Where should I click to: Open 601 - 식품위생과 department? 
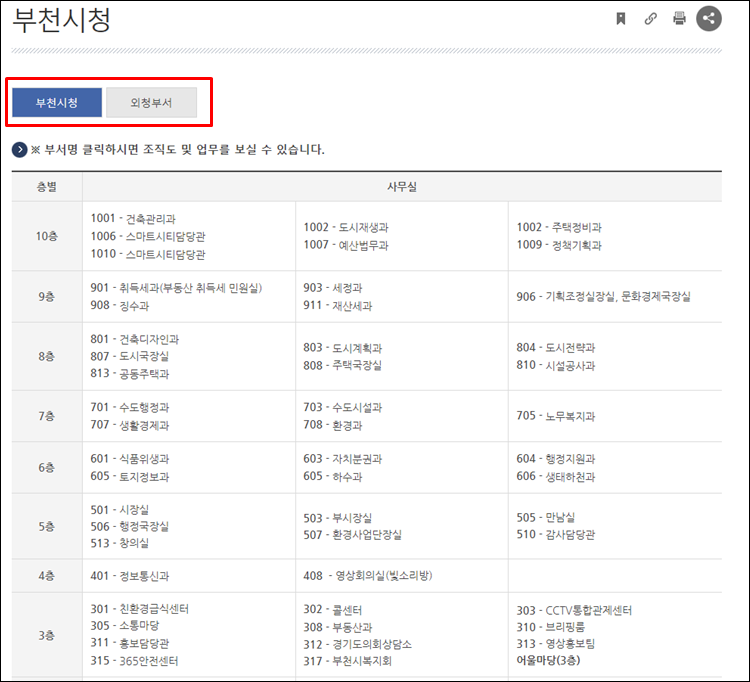130,459
